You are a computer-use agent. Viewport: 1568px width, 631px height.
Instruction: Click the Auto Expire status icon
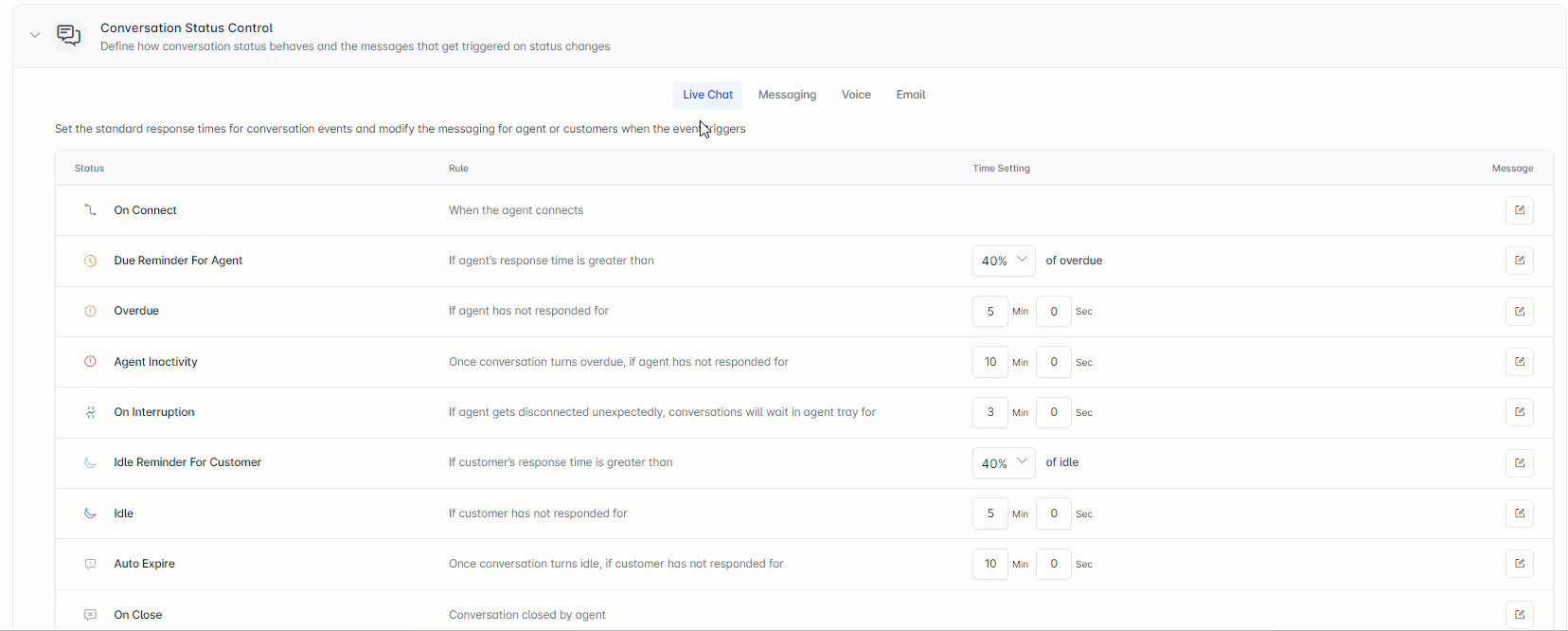(90, 564)
